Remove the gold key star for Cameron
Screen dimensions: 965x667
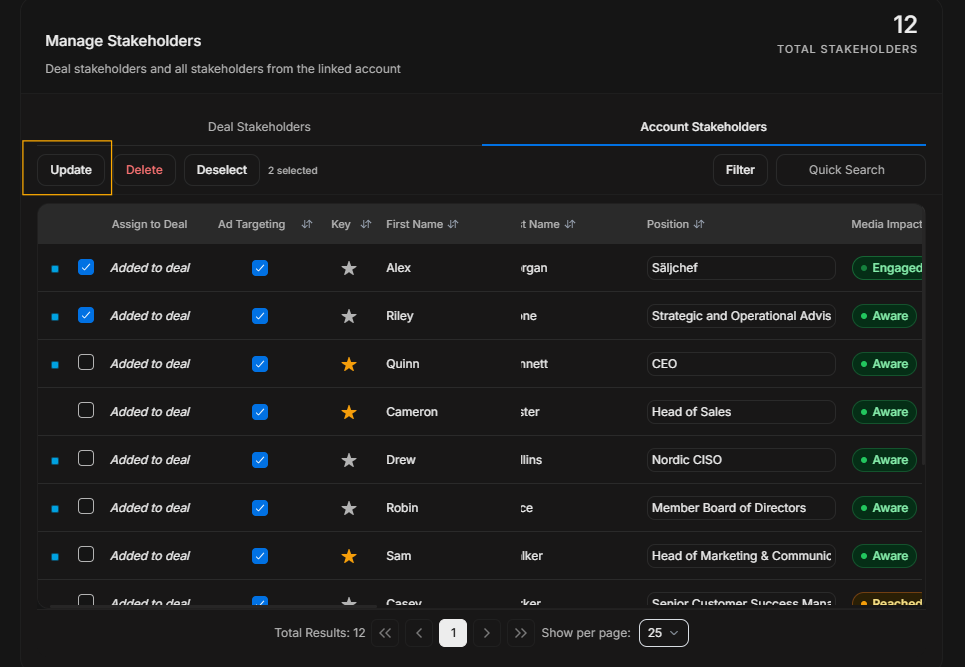349,412
